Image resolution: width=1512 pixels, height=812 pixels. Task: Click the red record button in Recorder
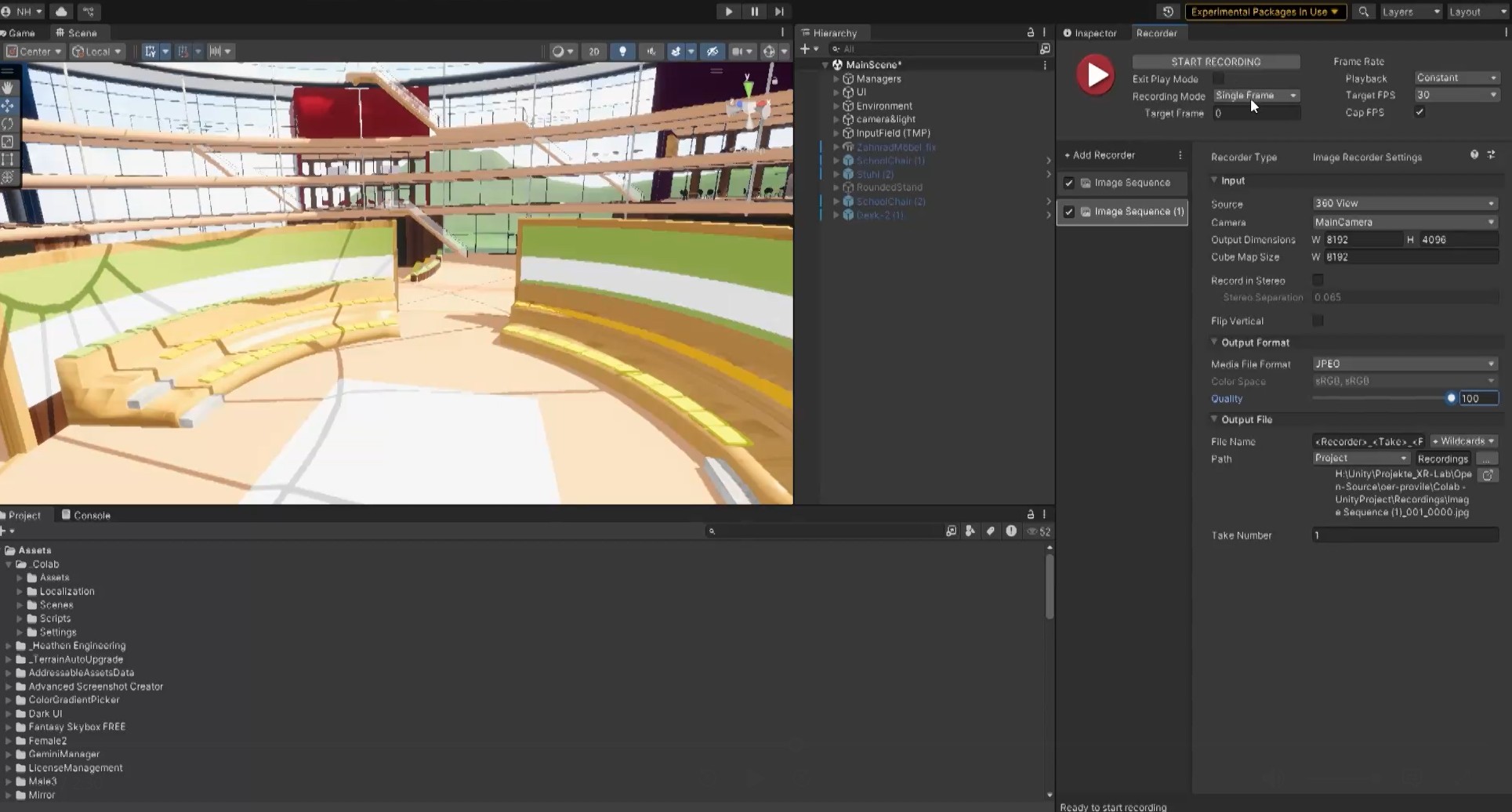tap(1095, 74)
